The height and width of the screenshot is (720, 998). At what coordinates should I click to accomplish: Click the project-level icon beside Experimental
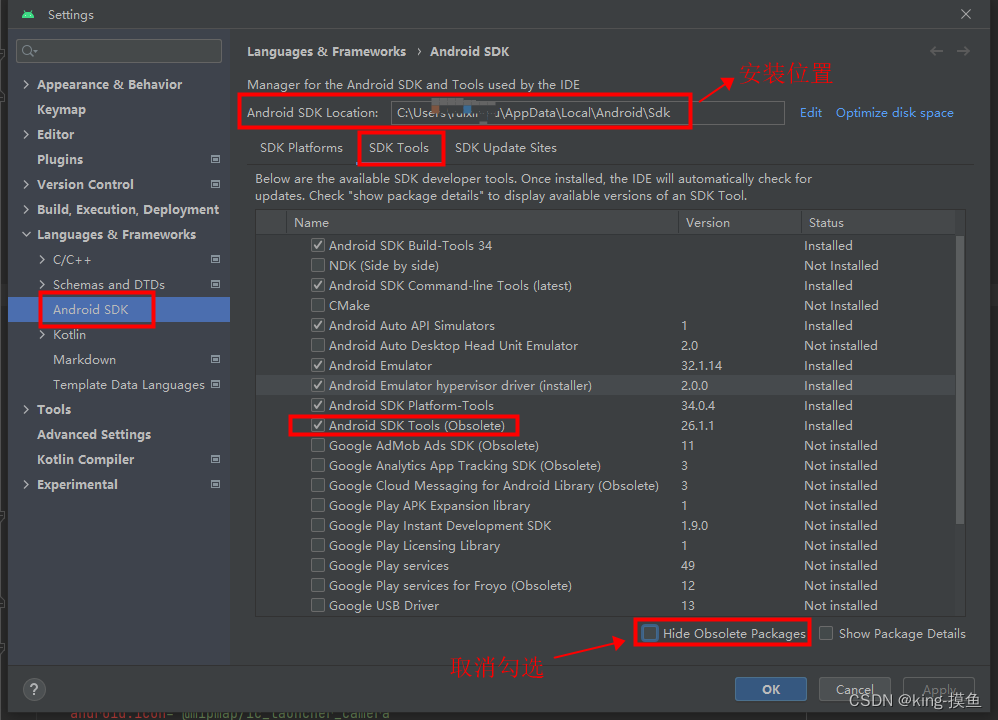coord(216,484)
